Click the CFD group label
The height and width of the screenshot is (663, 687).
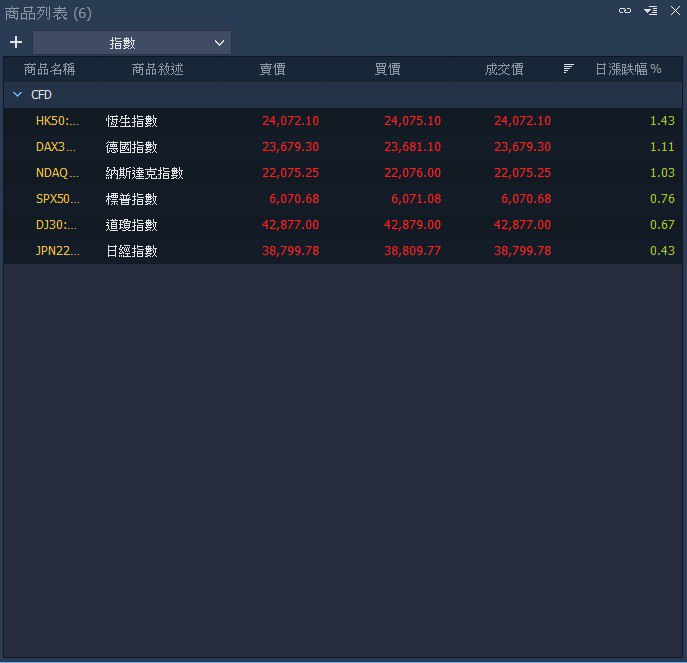point(42,95)
